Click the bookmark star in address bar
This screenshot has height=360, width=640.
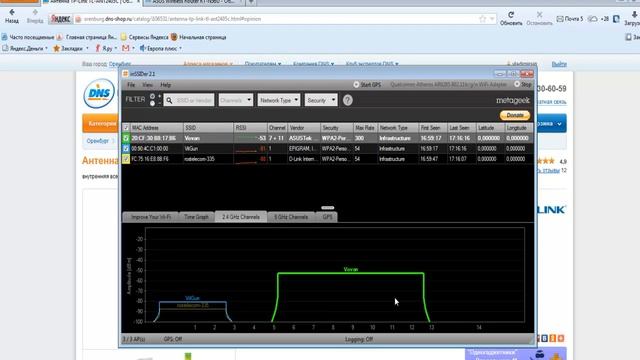(x=482, y=19)
